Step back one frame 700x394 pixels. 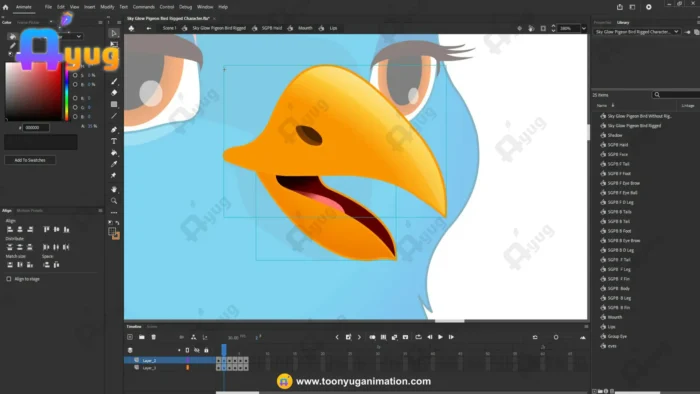click(x=429, y=337)
